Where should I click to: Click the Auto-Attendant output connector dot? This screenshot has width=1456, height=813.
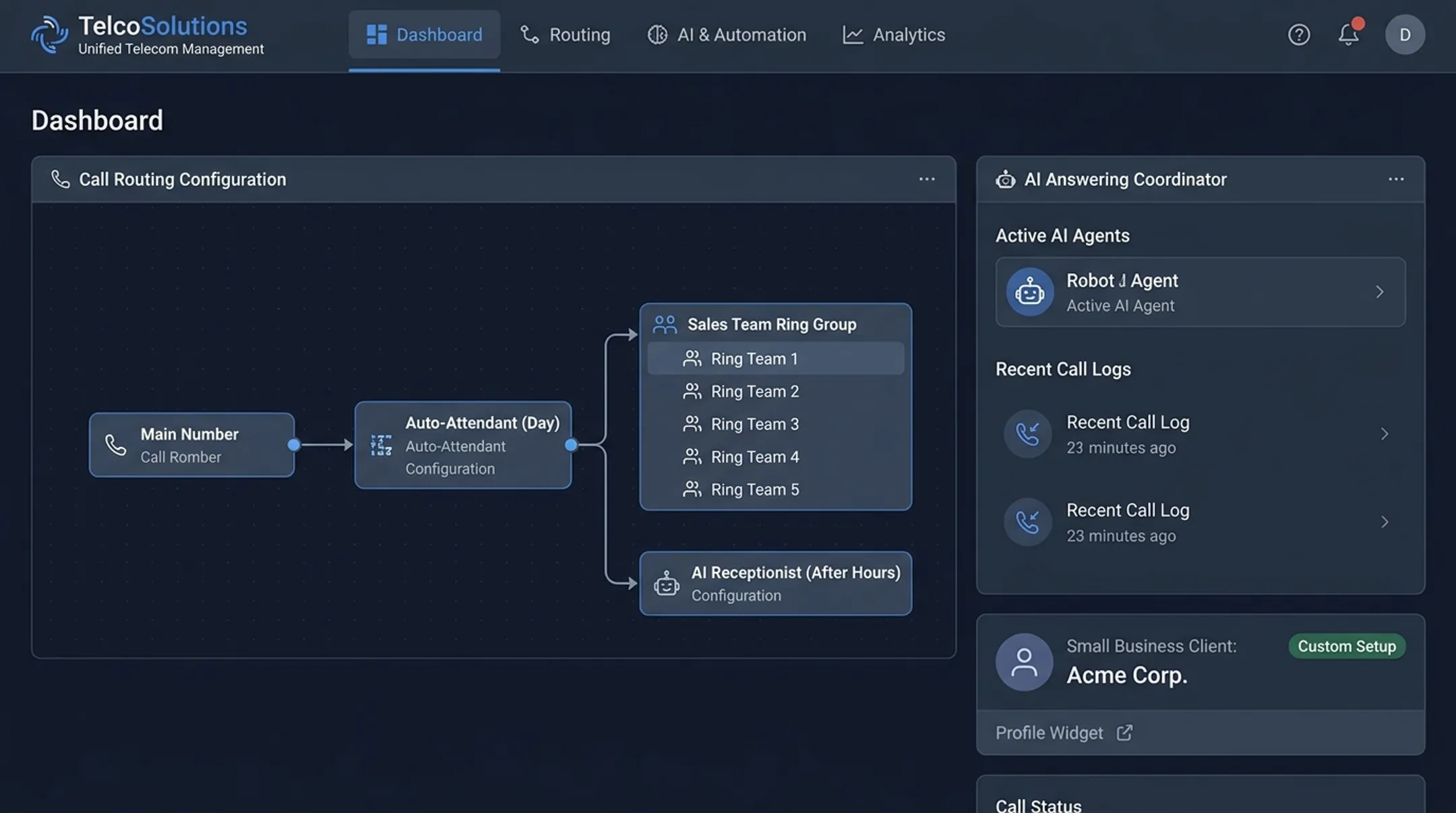click(x=571, y=445)
